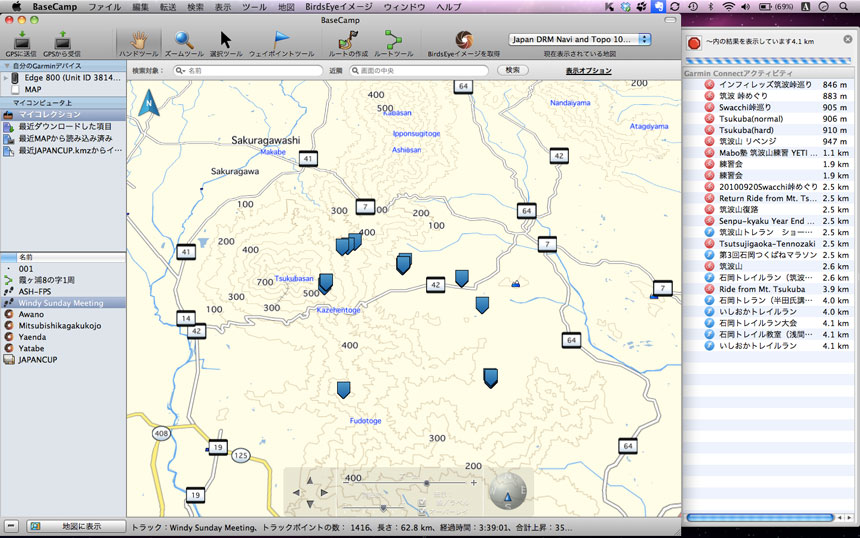Select the Zoom tool magnifier
Image resolution: width=860 pixels, height=538 pixels.
tap(184, 40)
